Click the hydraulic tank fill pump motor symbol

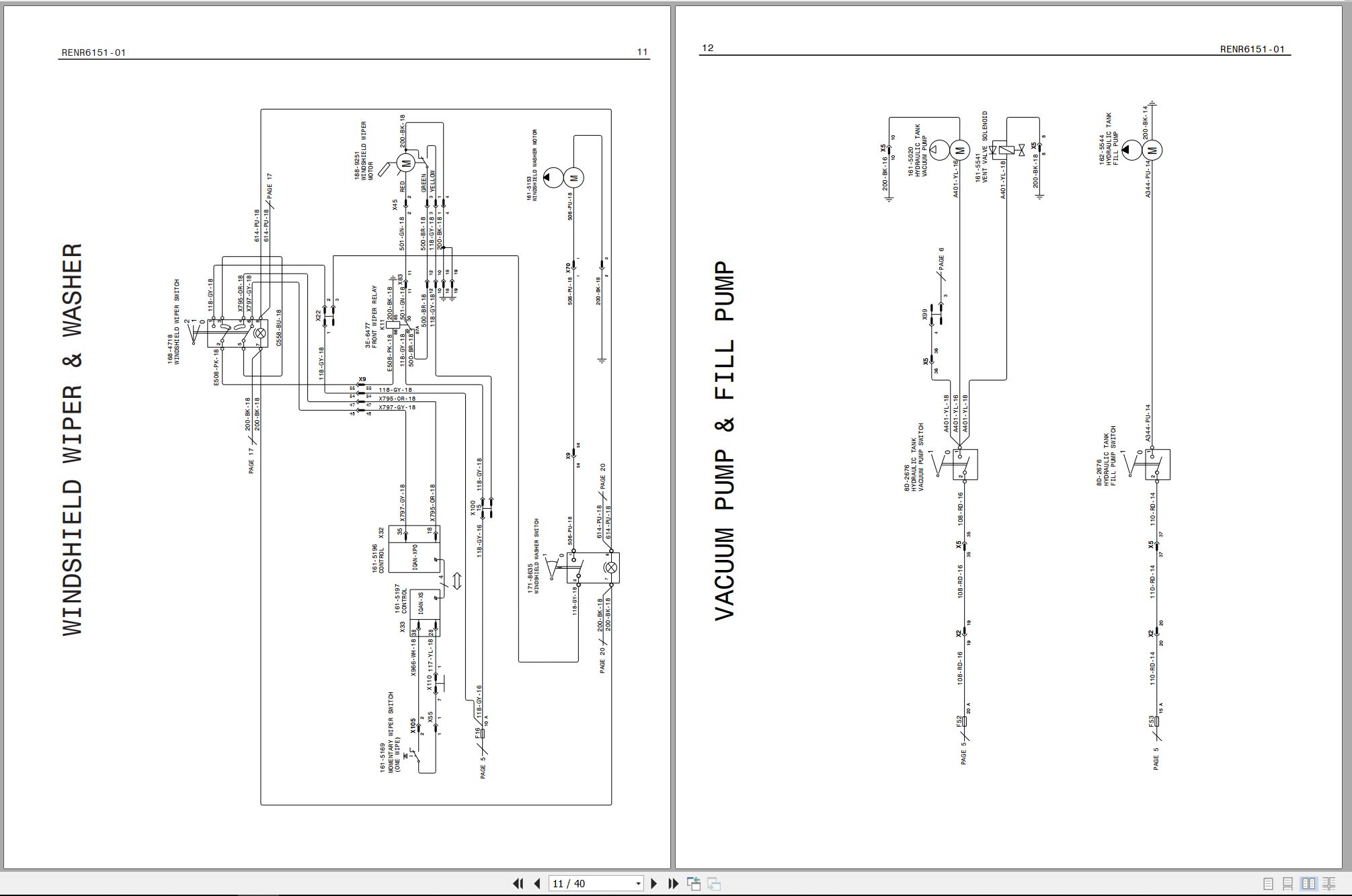[1152, 151]
